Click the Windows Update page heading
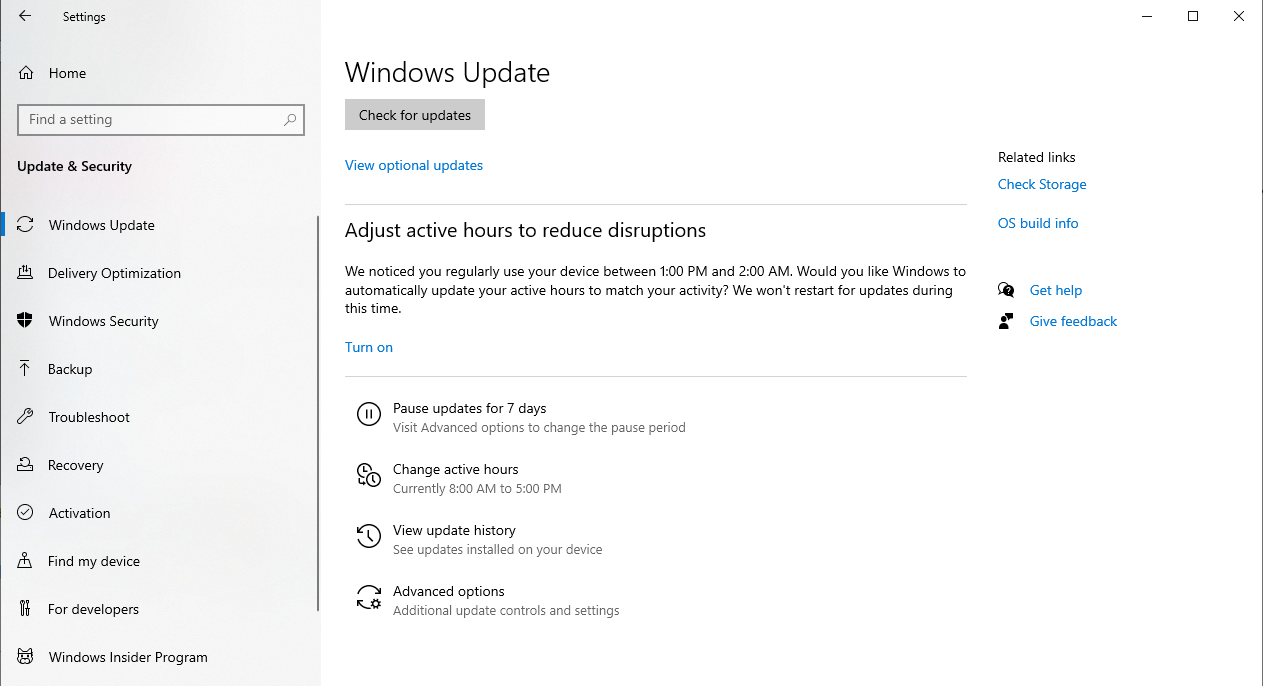Screen dimensions: 1263x686 point(447,72)
